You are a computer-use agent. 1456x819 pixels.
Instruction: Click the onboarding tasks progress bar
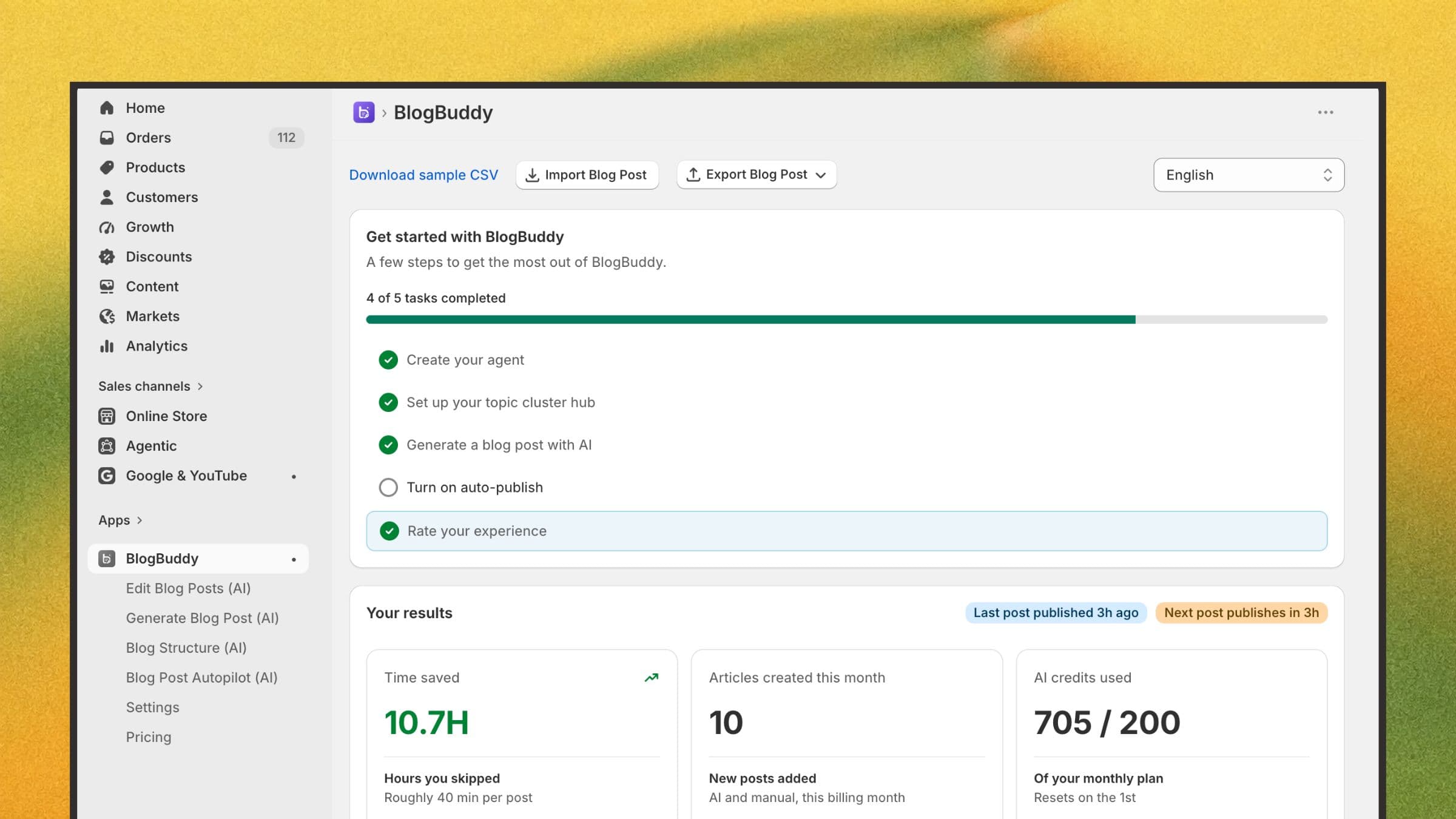[x=846, y=320]
